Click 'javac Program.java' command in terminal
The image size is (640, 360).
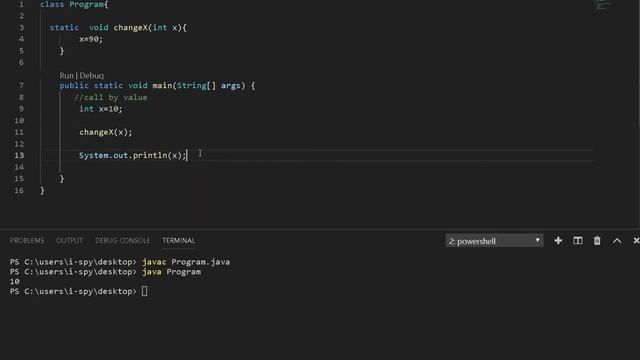click(x=186, y=262)
